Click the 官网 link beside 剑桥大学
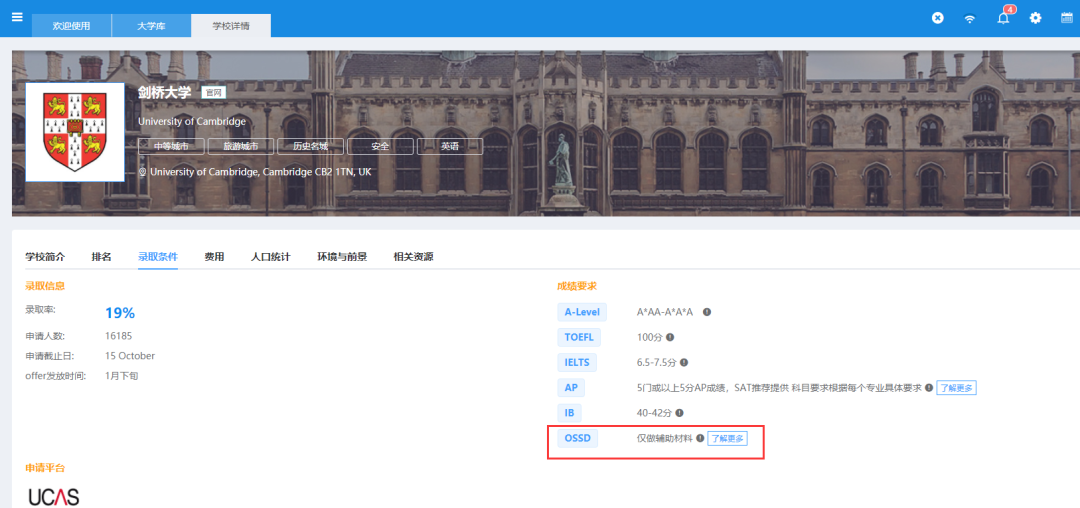The height and width of the screenshot is (508, 1080). tap(214, 92)
